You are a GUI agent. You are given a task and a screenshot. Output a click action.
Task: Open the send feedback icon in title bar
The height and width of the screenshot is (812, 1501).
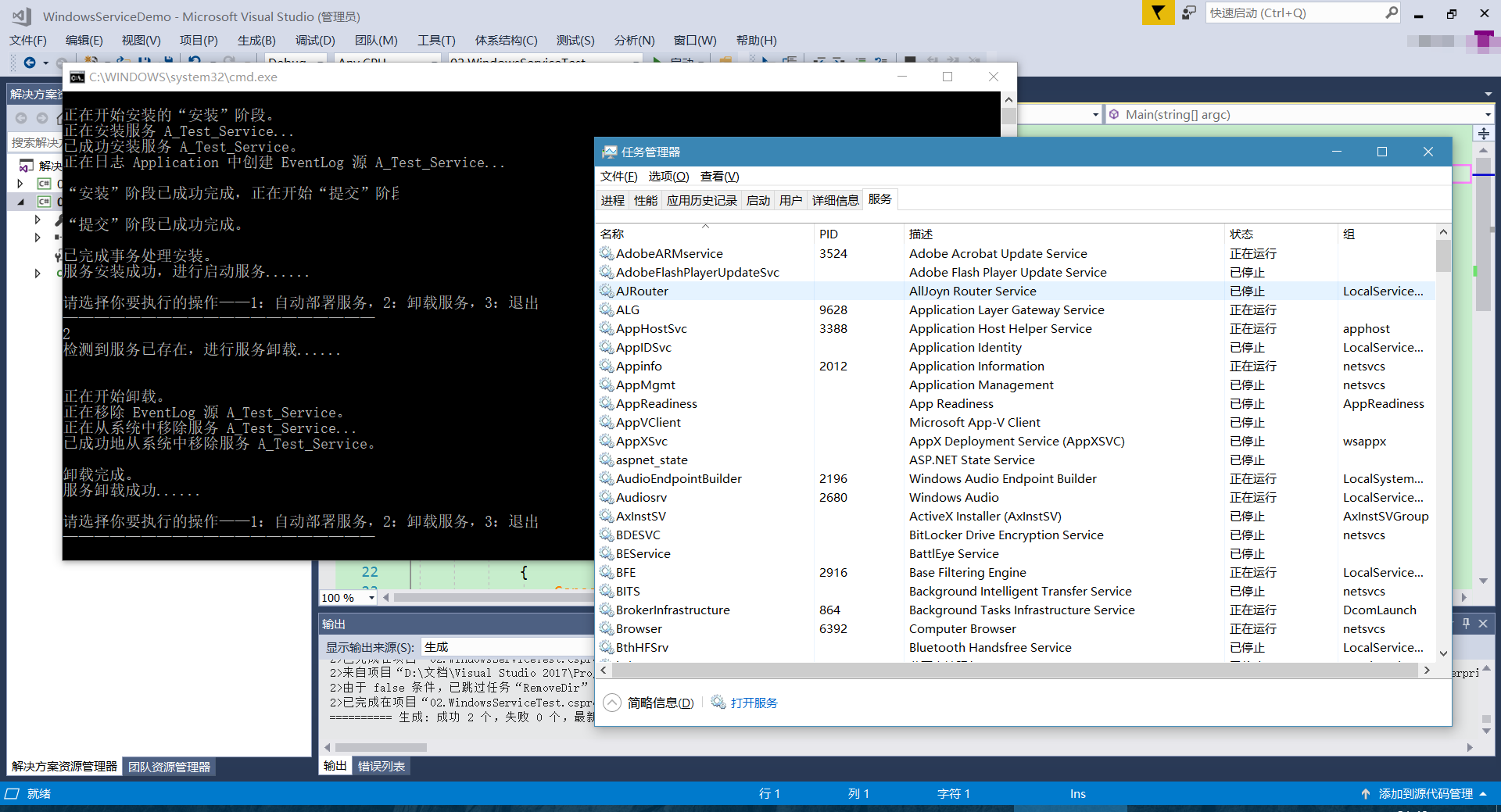pos(1189,13)
